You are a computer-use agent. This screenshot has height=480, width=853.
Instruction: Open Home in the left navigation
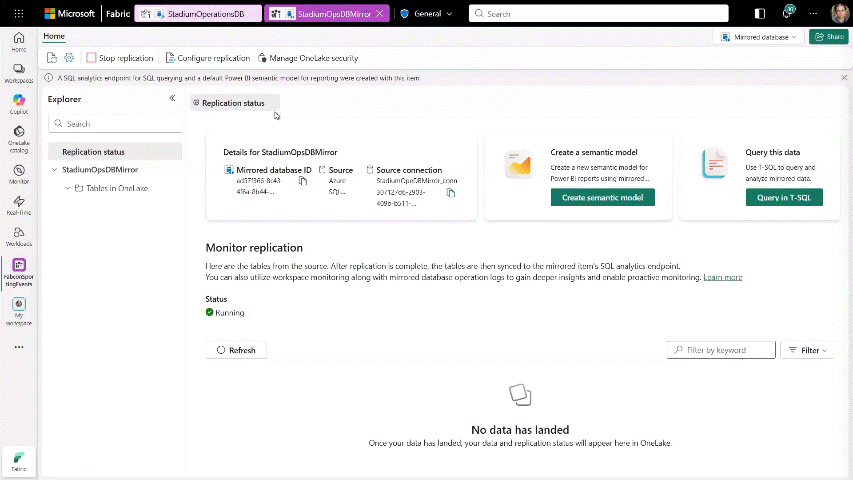(x=18, y=42)
